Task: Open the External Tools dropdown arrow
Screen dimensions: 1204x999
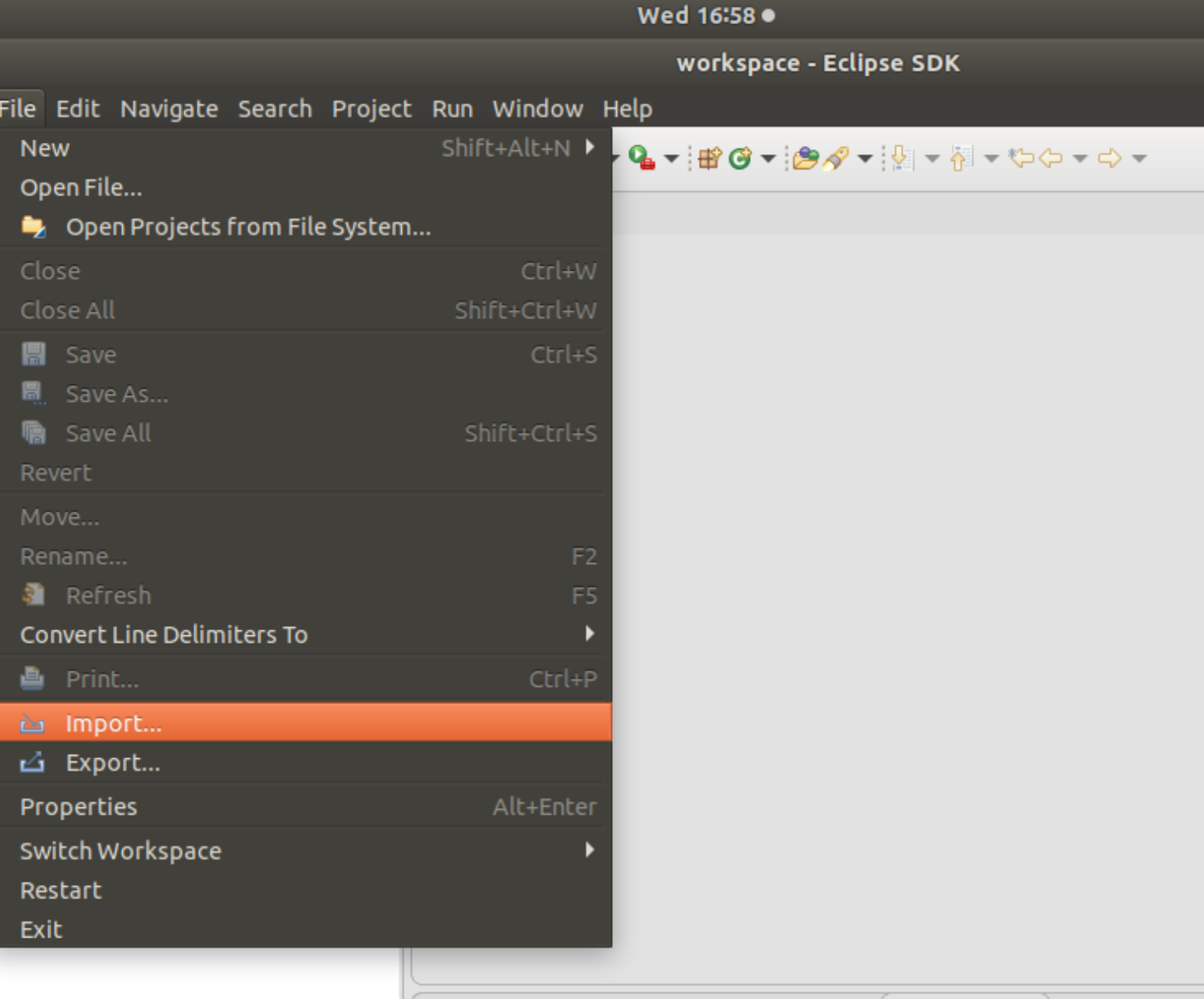Action: pyautogui.click(x=671, y=159)
